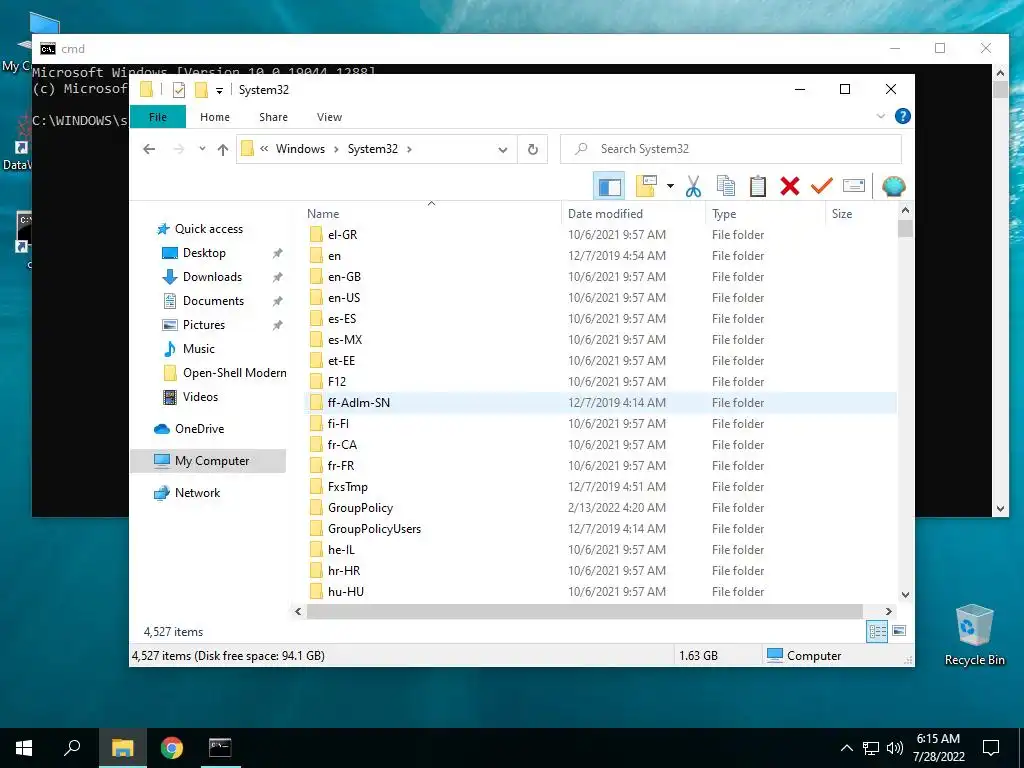Click the Paste clipboard icon
Screen dimensions: 1024x768
point(758,187)
